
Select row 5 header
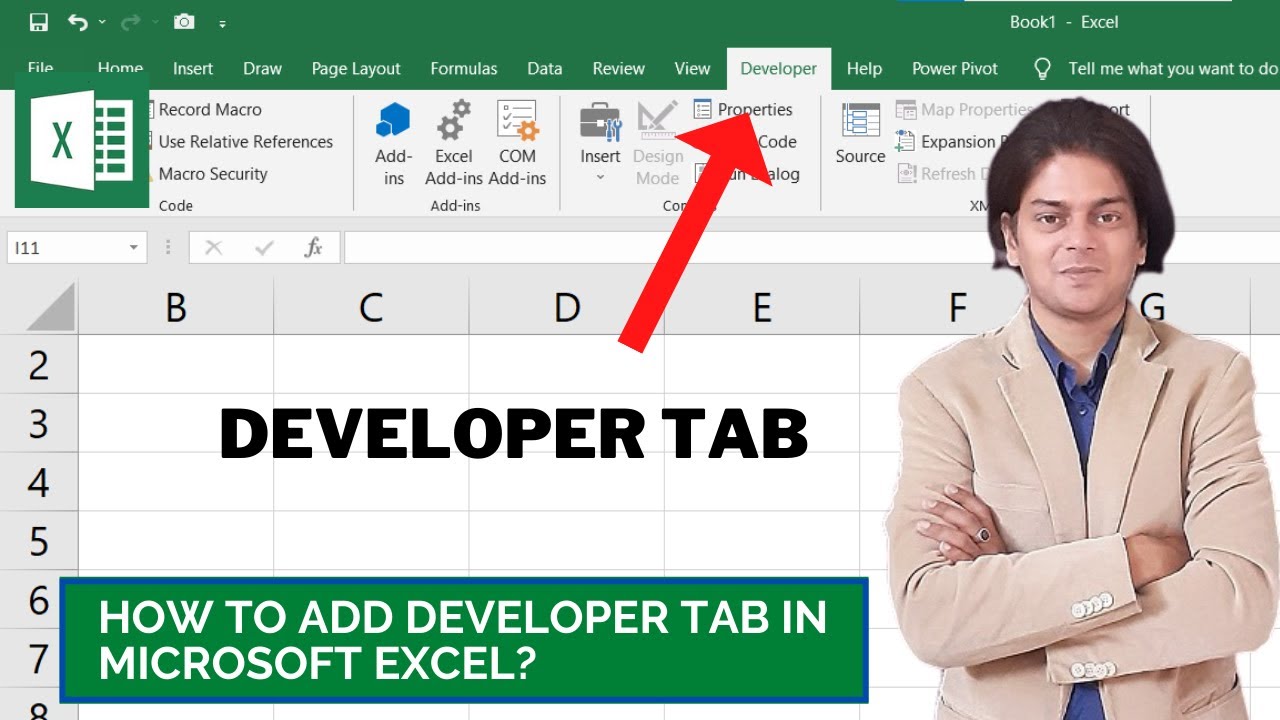pos(39,541)
